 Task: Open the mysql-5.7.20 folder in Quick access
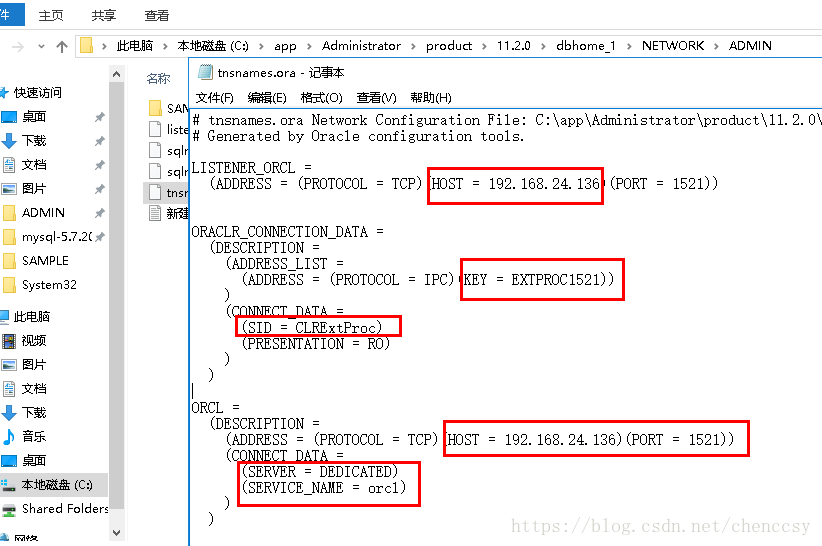pos(56,236)
